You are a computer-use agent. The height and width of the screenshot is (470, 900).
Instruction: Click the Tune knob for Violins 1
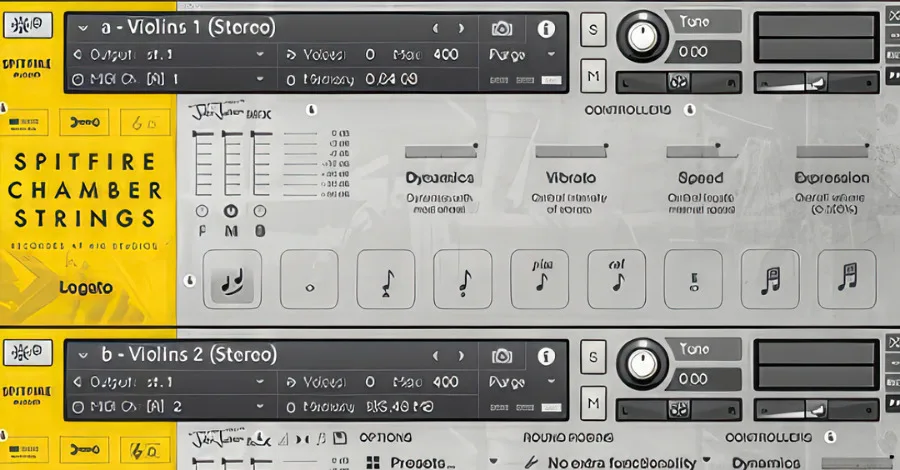[643, 37]
